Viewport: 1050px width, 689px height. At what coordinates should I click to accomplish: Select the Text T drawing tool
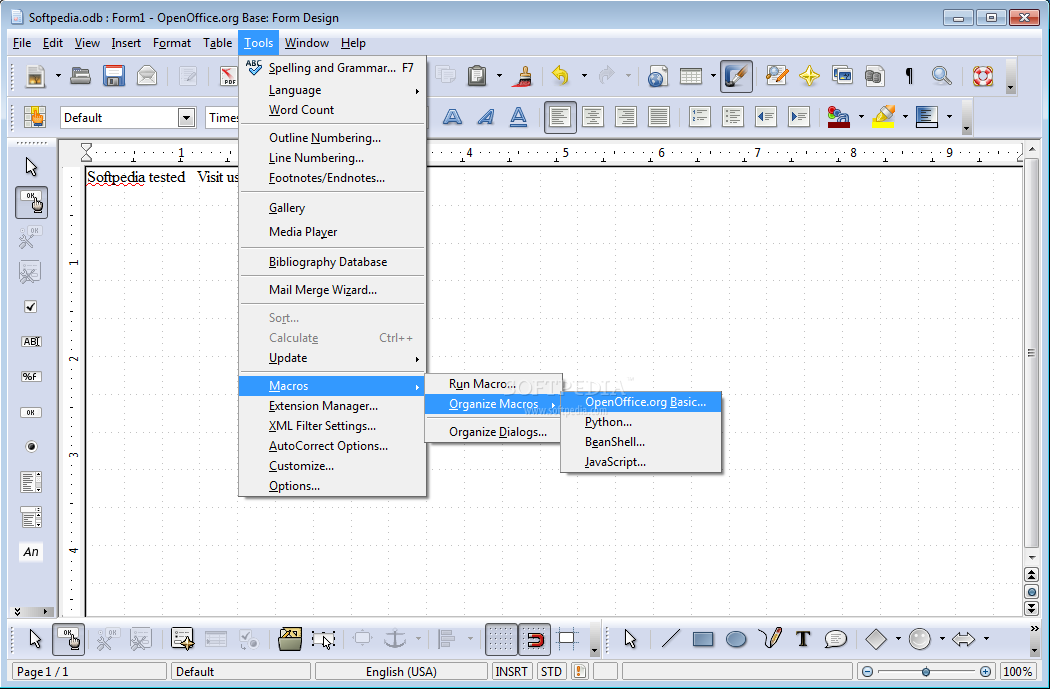point(803,639)
